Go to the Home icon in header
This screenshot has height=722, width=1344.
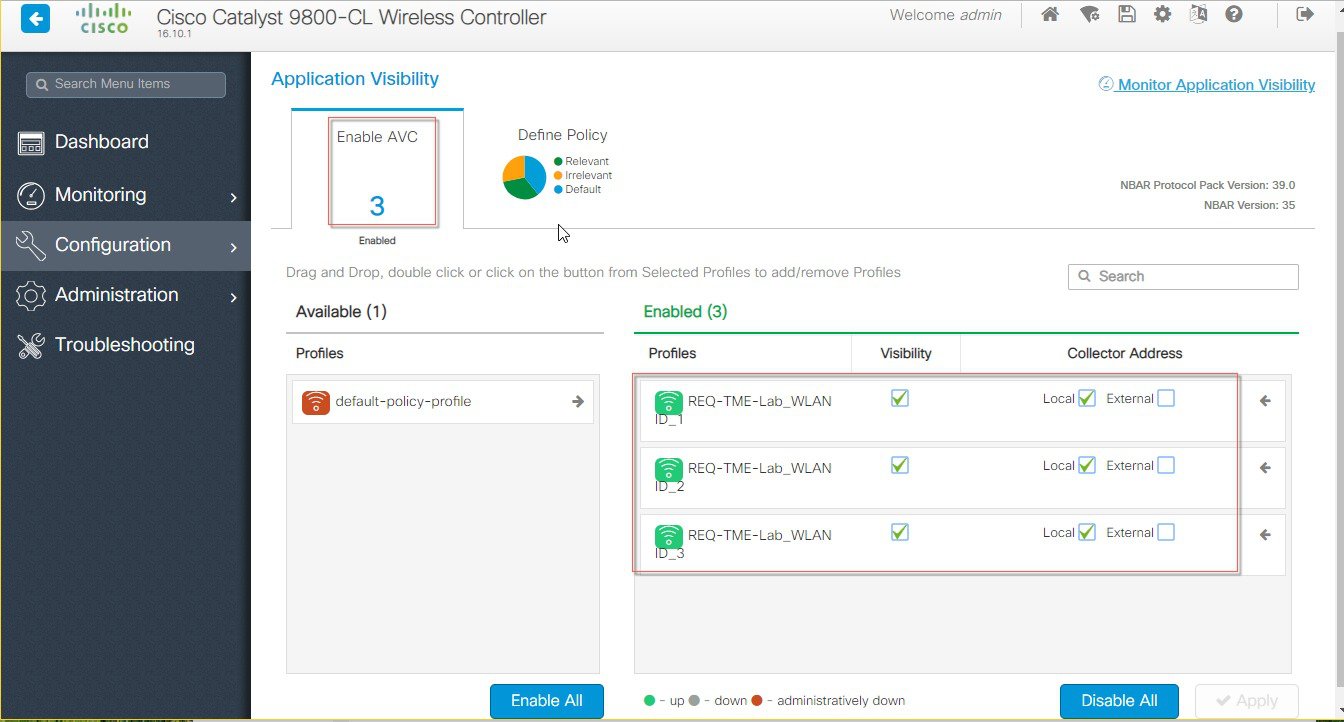pos(1050,15)
